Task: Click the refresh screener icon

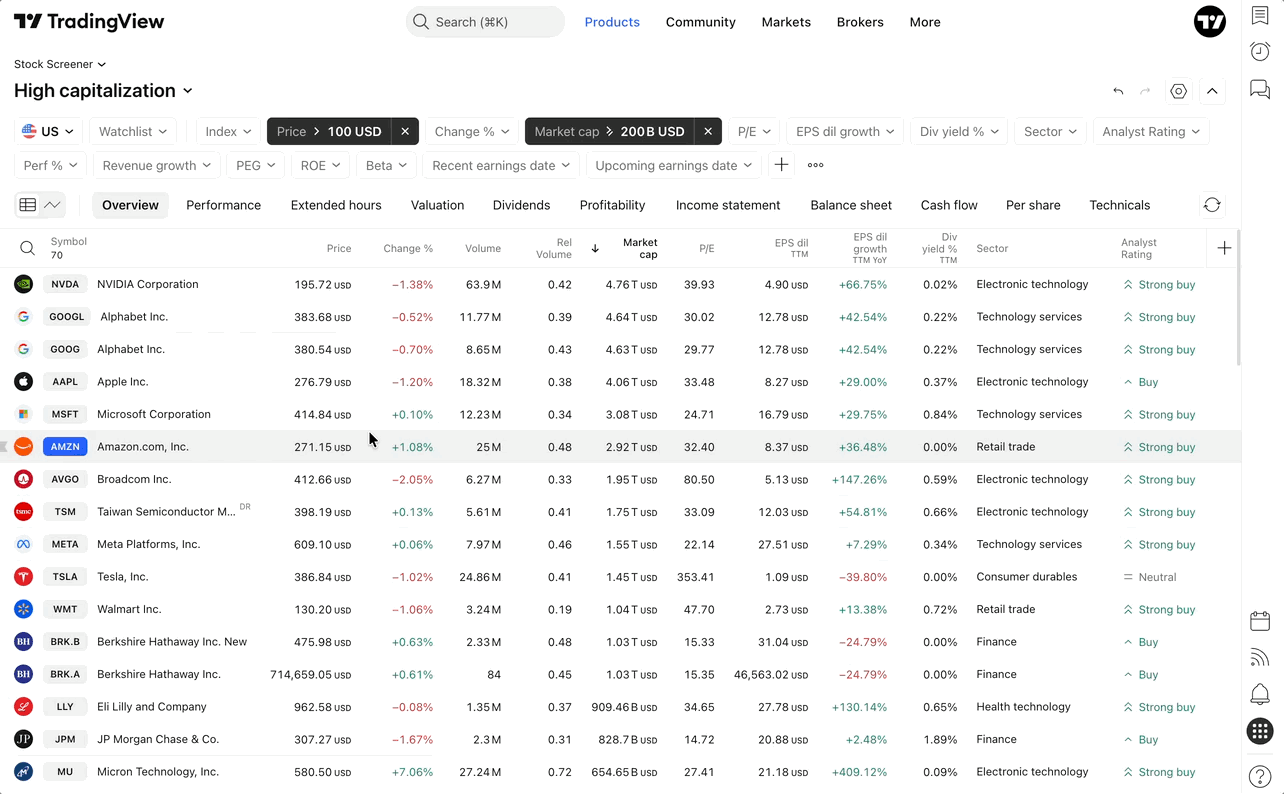Action: [1212, 205]
